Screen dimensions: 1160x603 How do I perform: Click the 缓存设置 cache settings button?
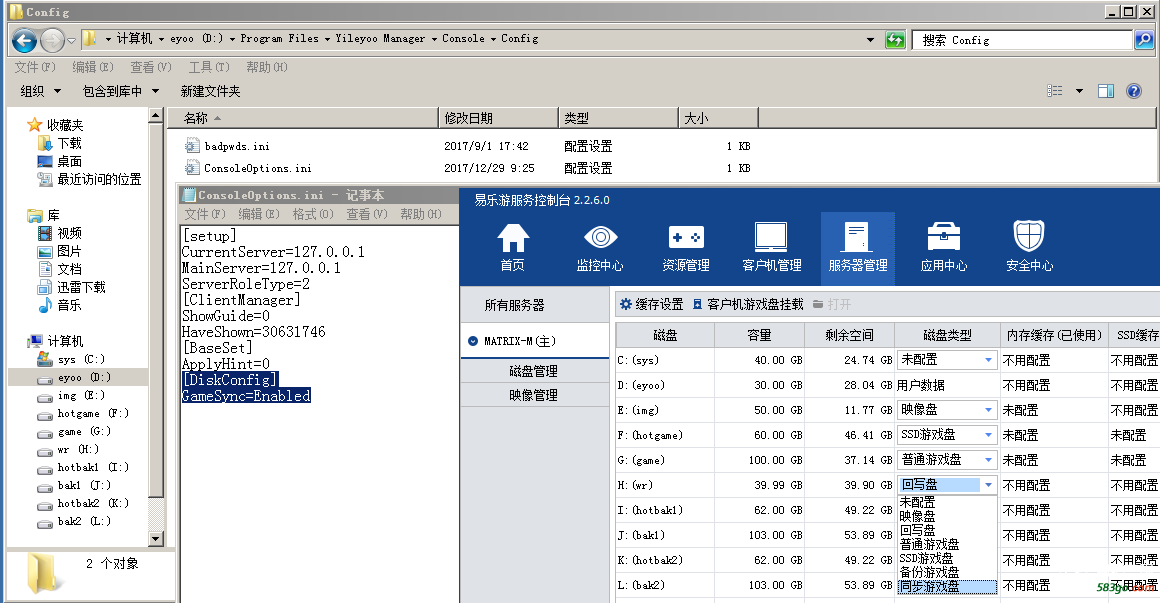click(651, 304)
